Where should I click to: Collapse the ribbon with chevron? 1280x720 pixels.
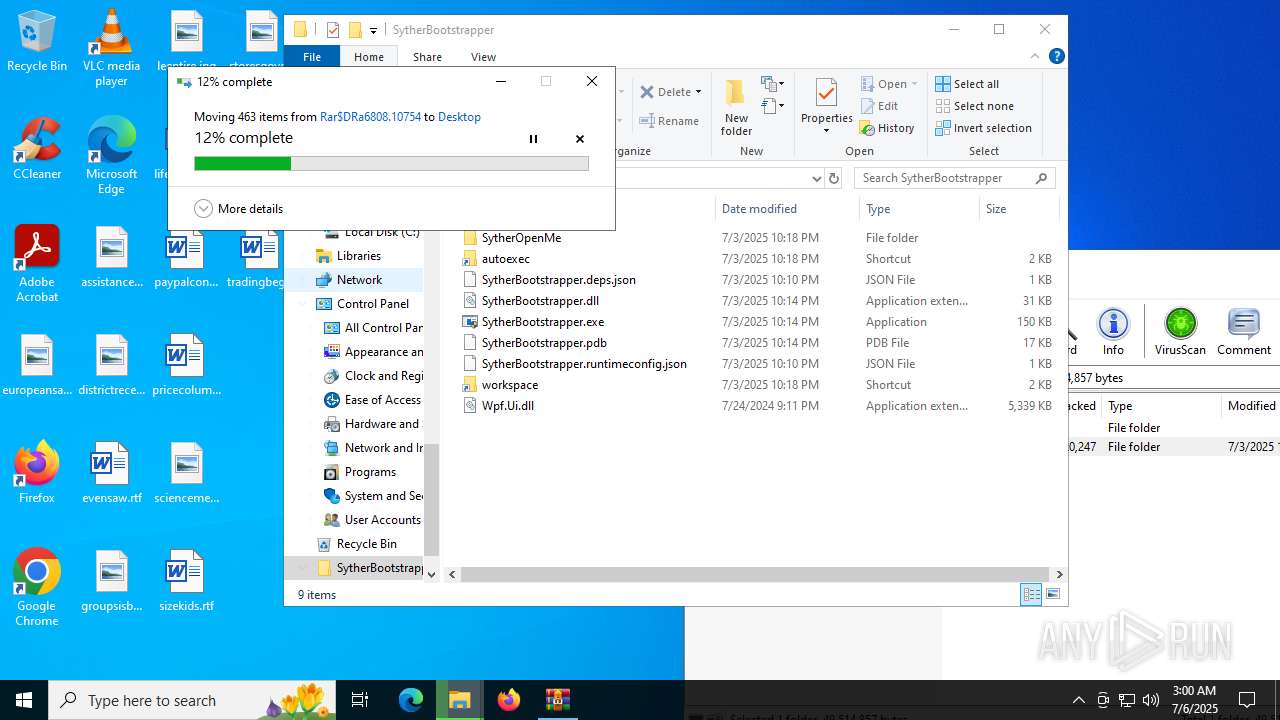[x=1036, y=56]
